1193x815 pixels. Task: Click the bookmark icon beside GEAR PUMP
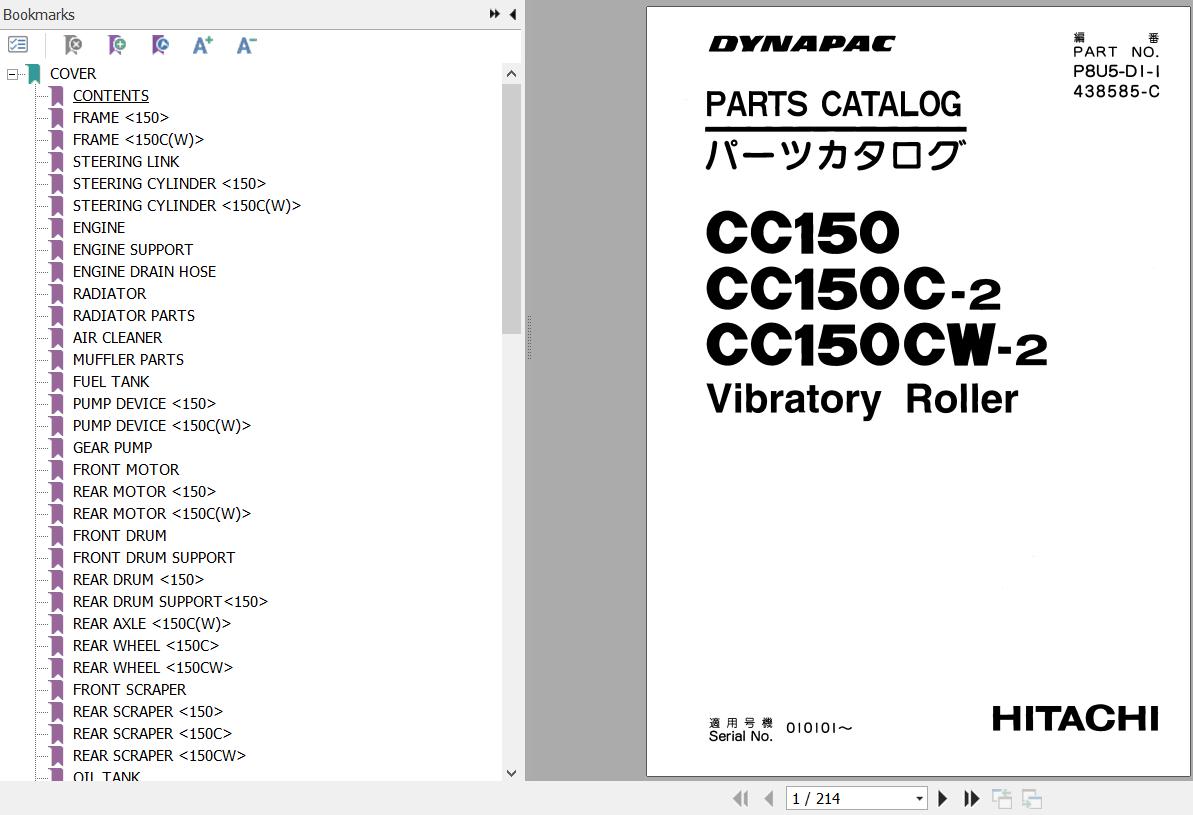click(57, 448)
